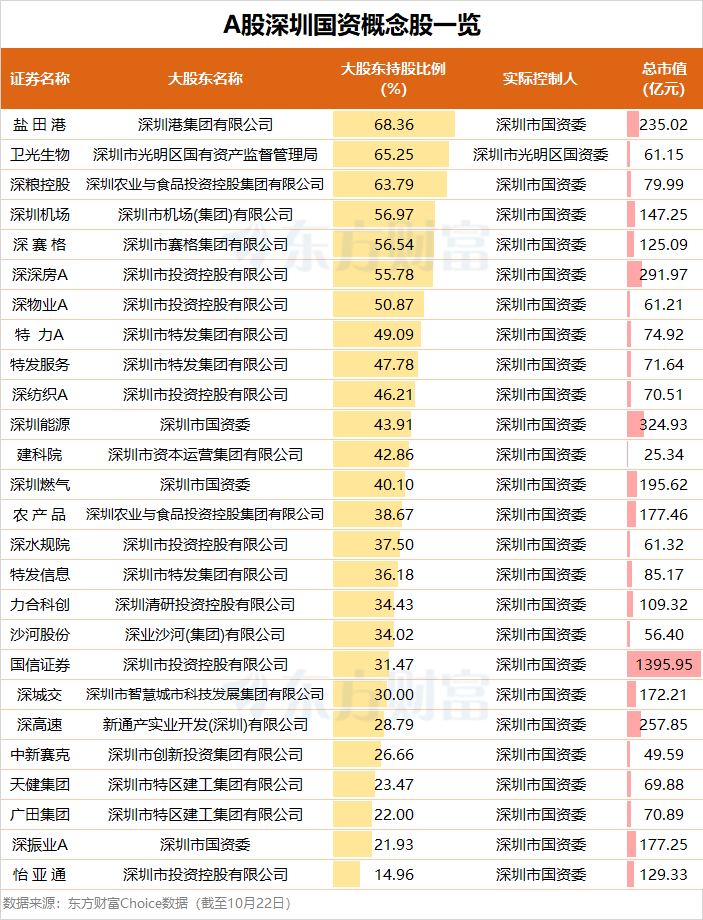
Task: Click shareholder 深圳市创新投资集团有限公司
Action: [205, 755]
